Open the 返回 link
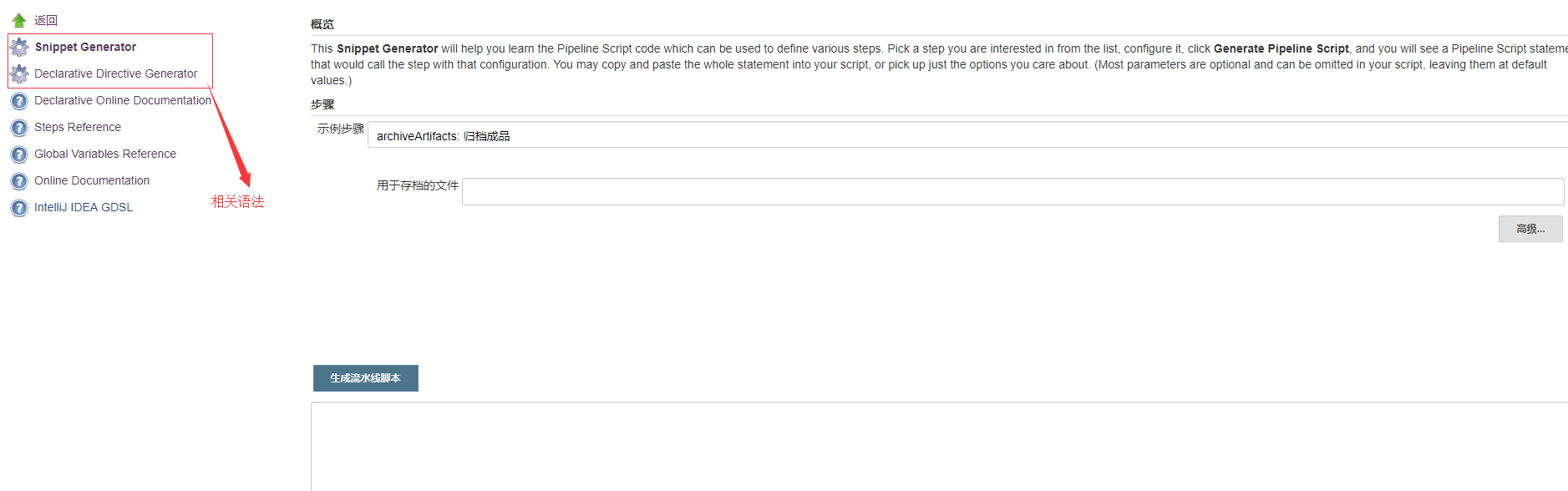The image size is (1568, 491). click(46, 20)
